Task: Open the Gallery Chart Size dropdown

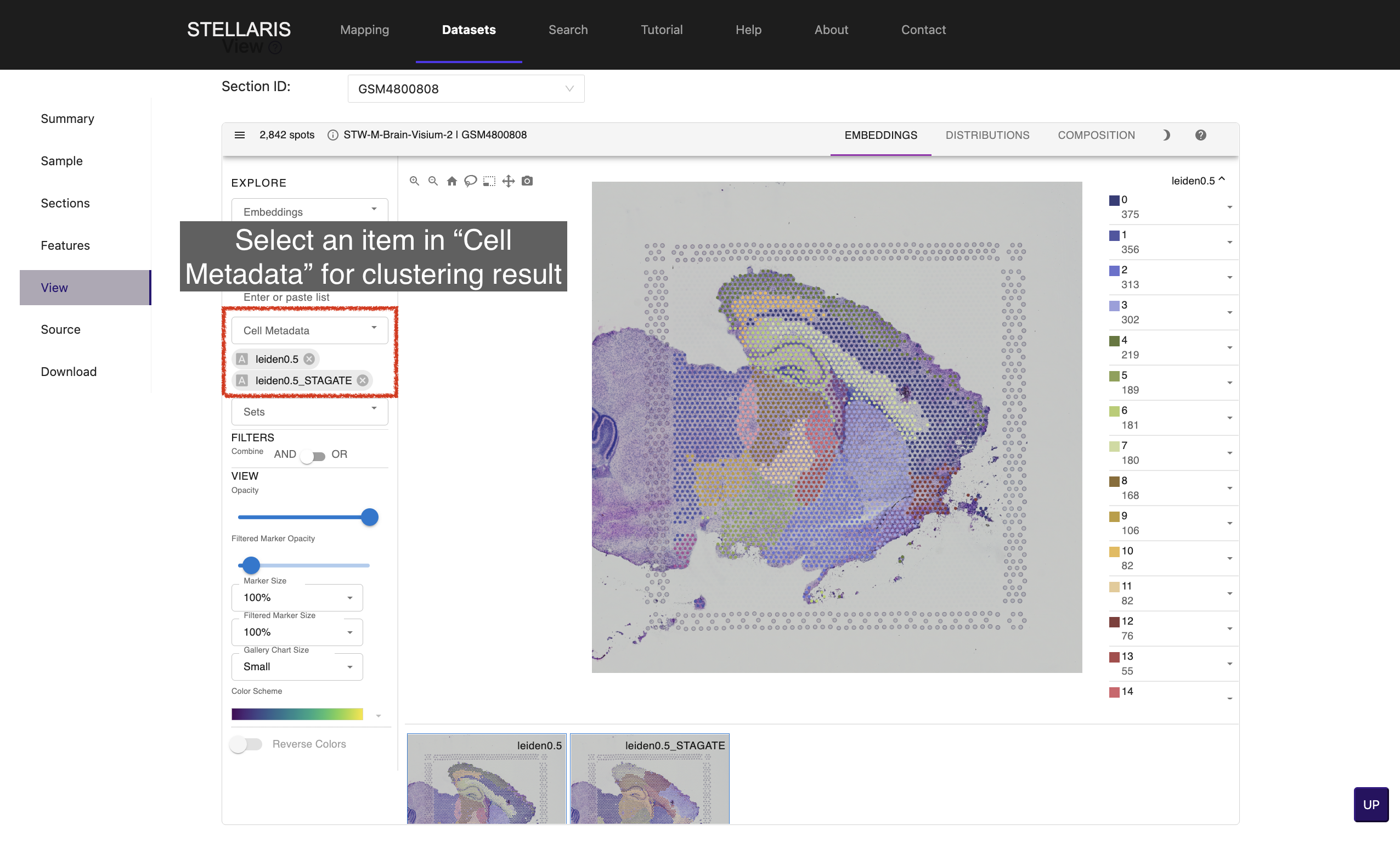Action: (x=297, y=666)
